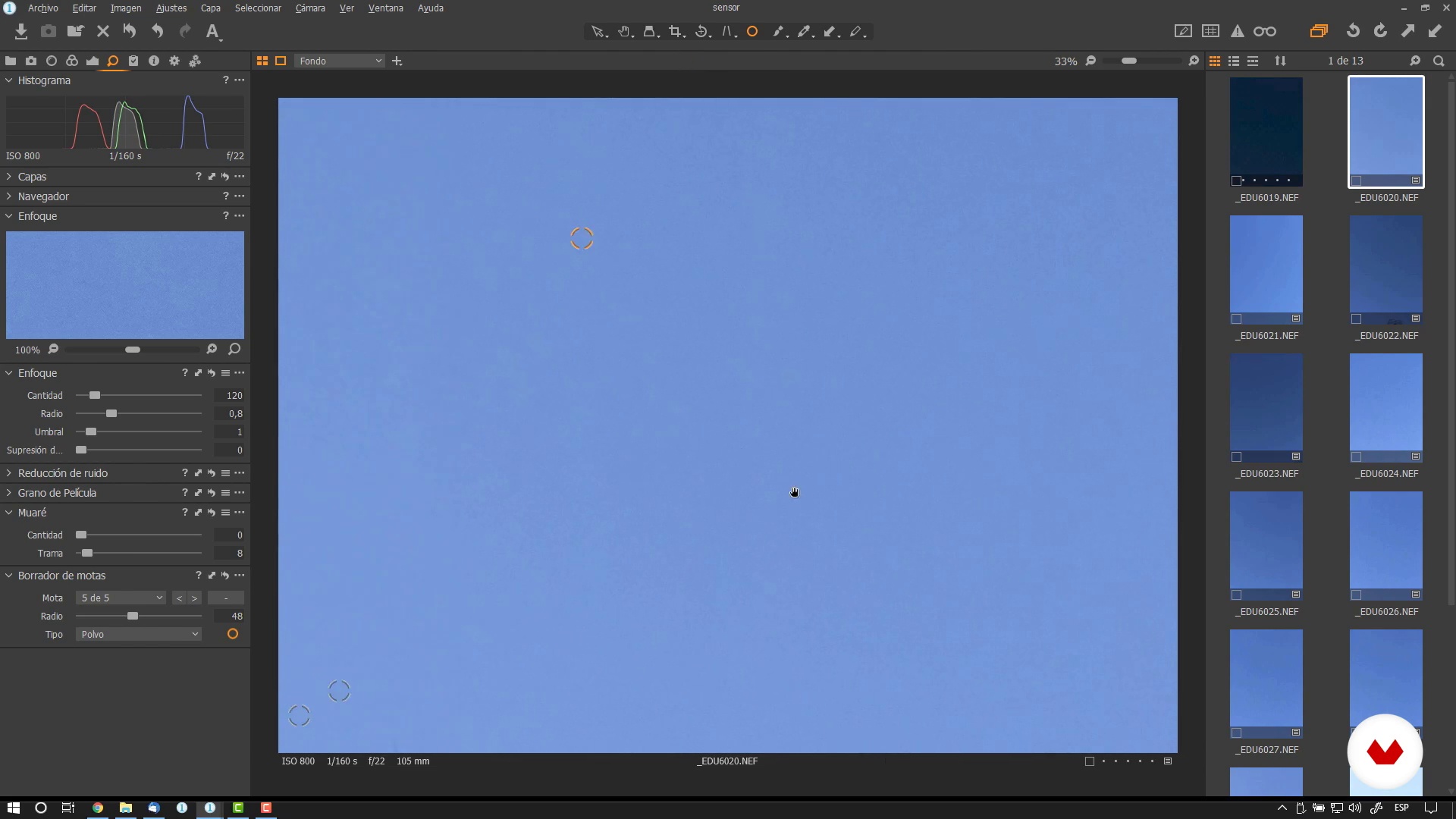Open the Metadata info tool tab icon
Screen dimensions: 1456x819
point(154,61)
